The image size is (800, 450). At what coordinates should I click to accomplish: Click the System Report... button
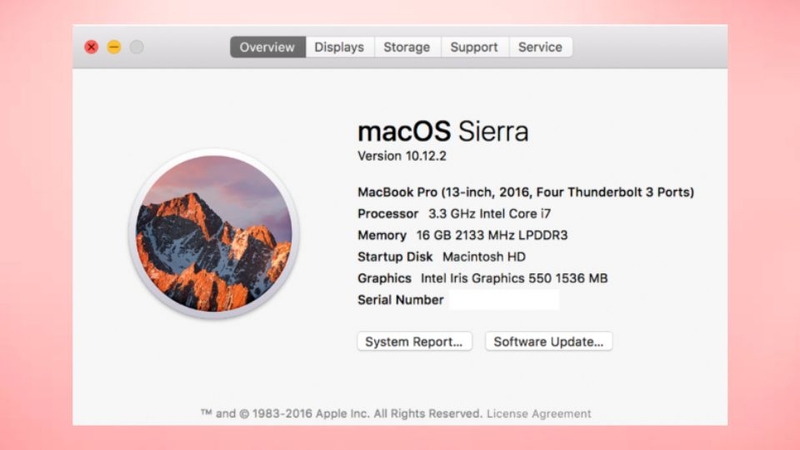point(414,341)
